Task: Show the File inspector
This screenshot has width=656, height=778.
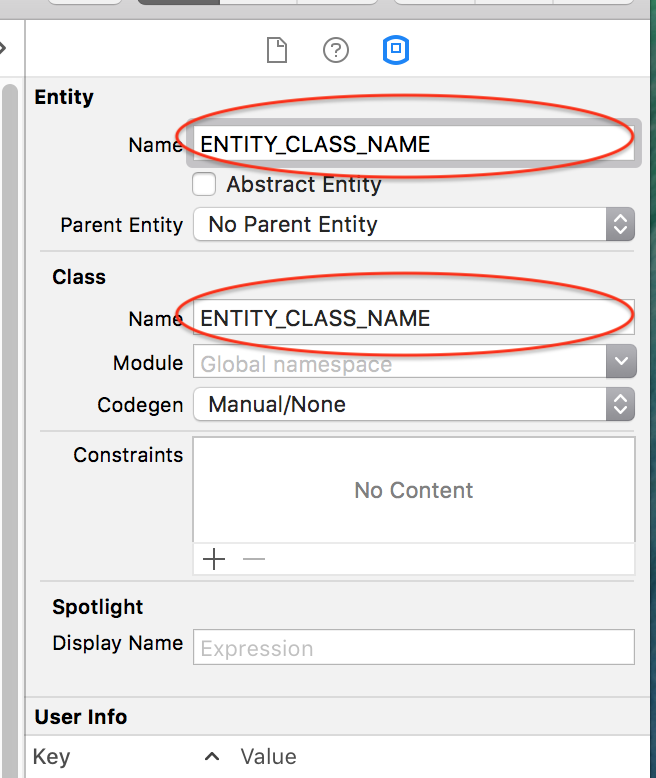Action: (x=276, y=50)
